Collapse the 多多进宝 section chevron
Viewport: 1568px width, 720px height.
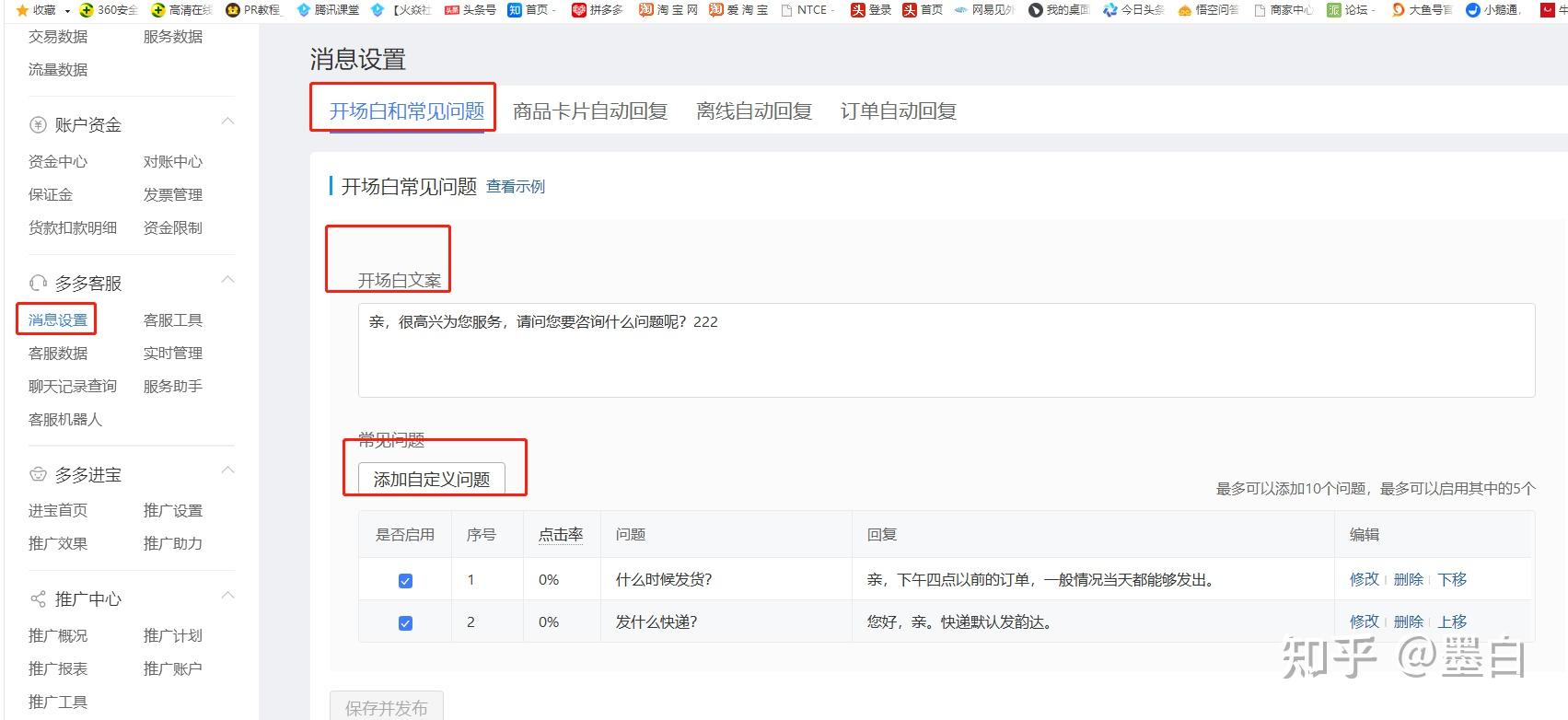tap(227, 470)
